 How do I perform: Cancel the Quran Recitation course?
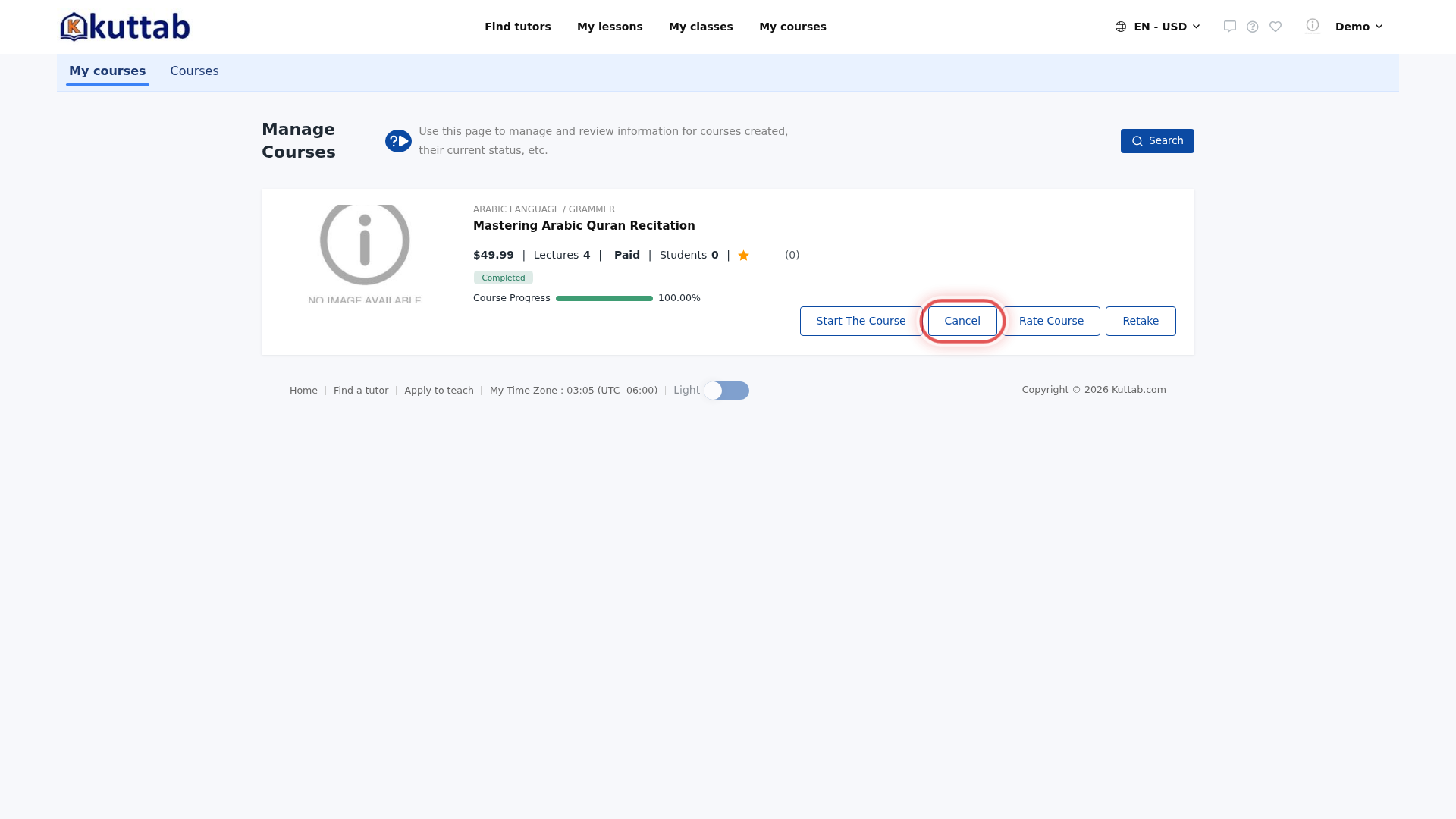tap(962, 321)
